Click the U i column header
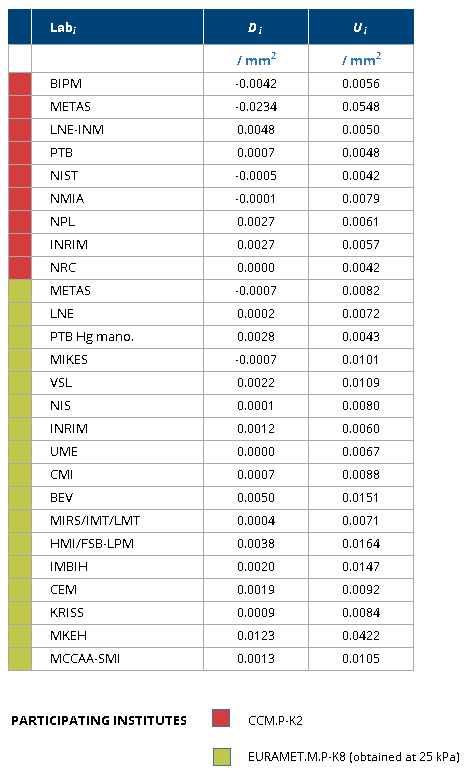Viewport: 469px width, 776px height. 361,27
